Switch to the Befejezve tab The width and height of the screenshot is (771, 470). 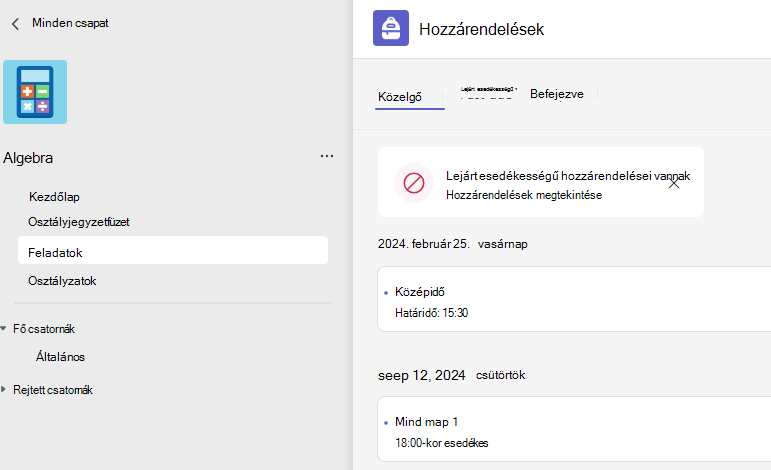point(557,94)
